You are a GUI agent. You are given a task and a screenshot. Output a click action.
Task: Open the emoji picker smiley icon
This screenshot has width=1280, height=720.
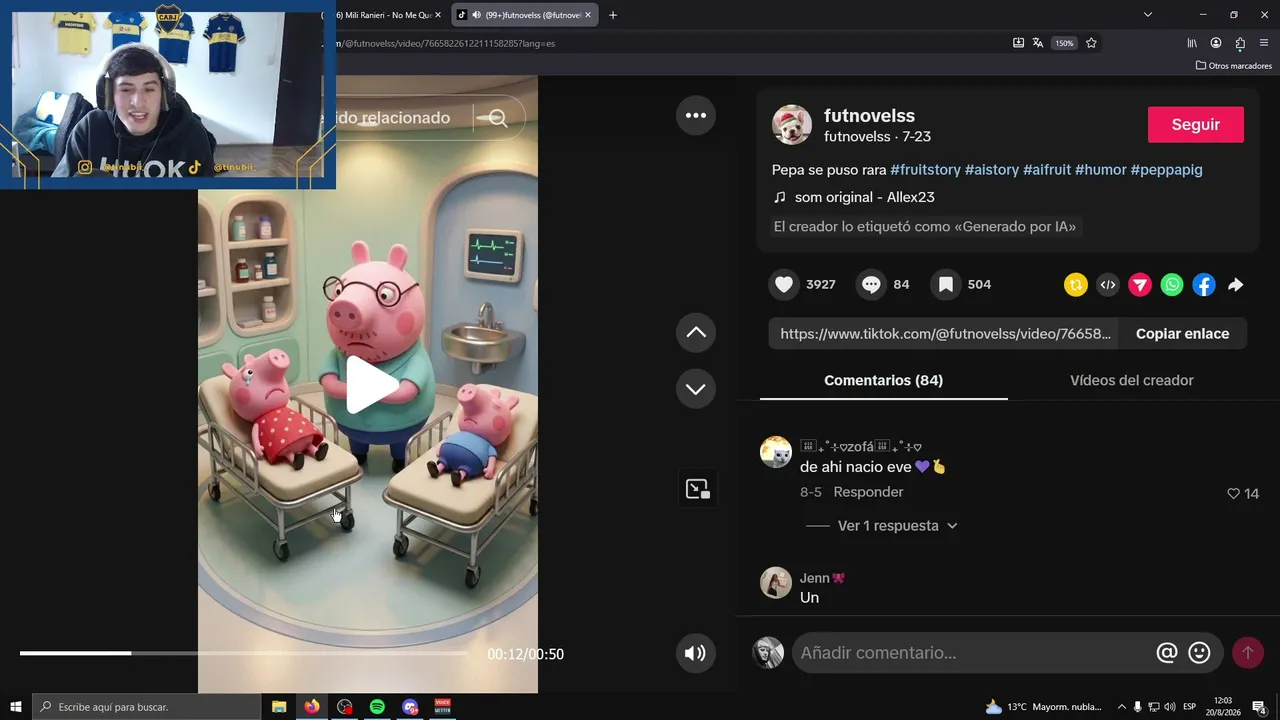pos(1199,653)
